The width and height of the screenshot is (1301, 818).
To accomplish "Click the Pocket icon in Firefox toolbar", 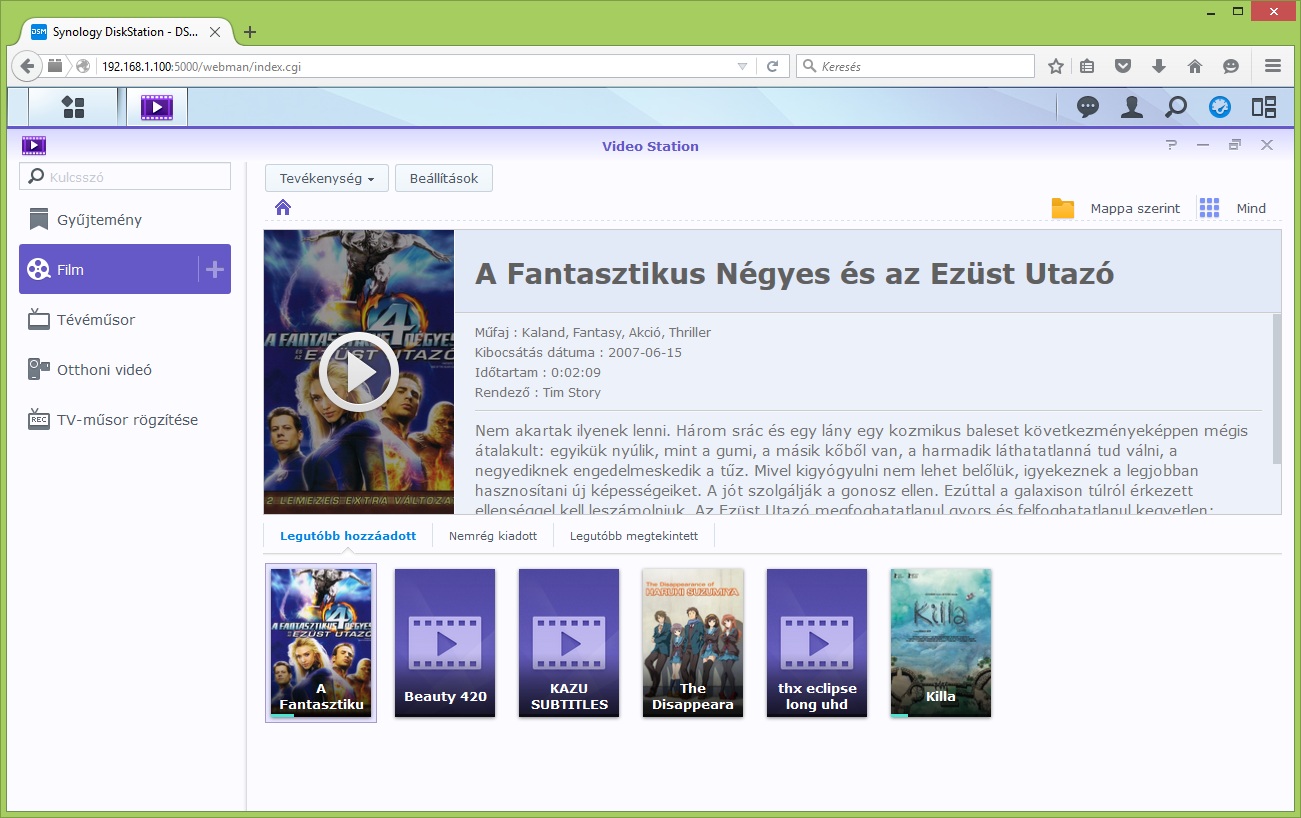I will [1123, 66].
